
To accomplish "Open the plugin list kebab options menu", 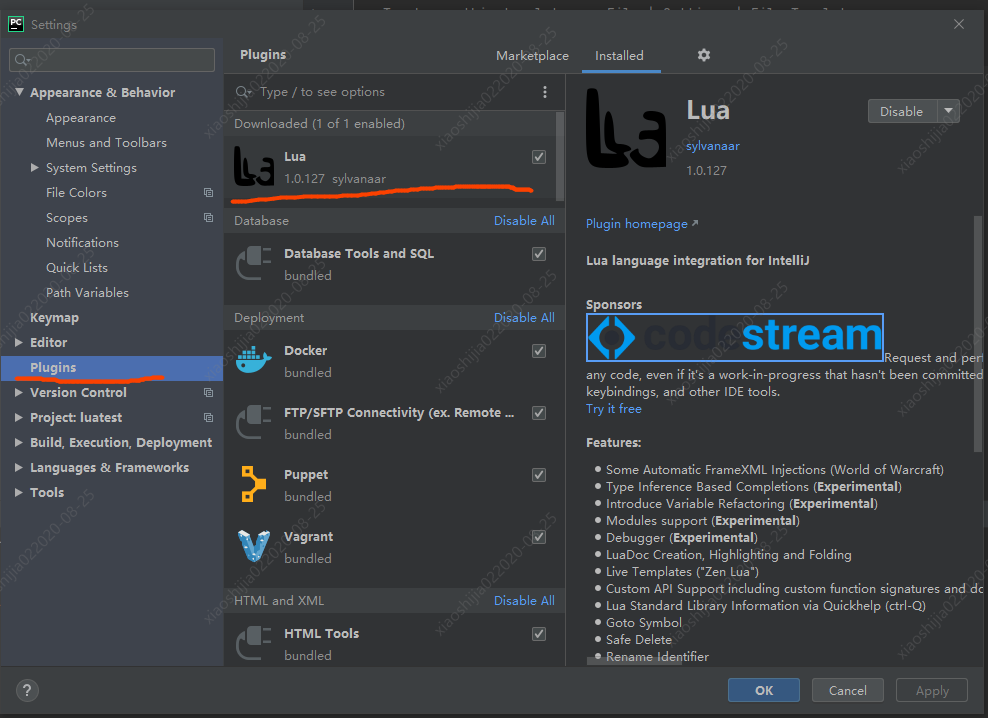I will pos(545,92).
